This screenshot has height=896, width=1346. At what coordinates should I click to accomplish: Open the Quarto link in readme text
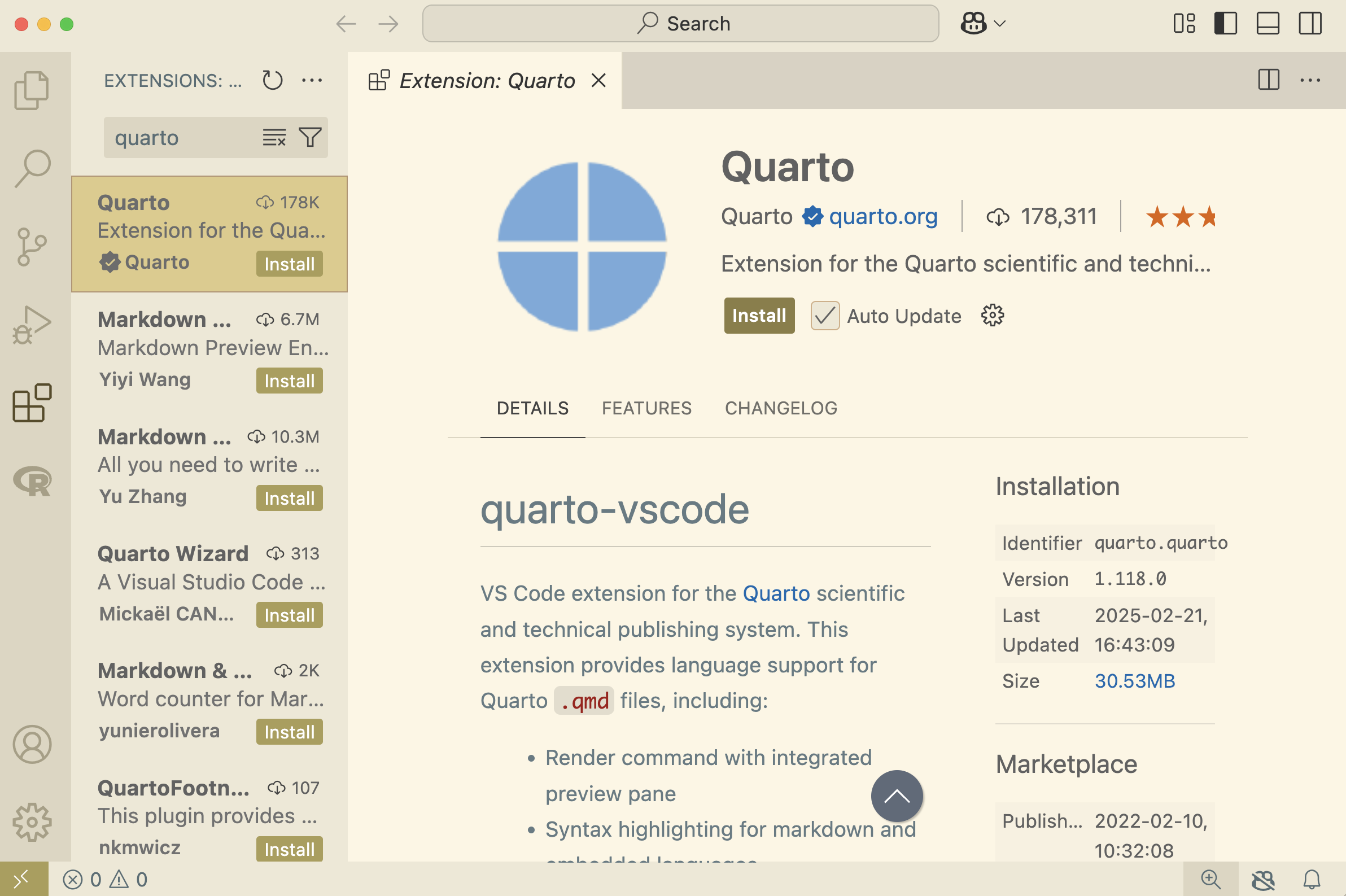click(776, 594)
